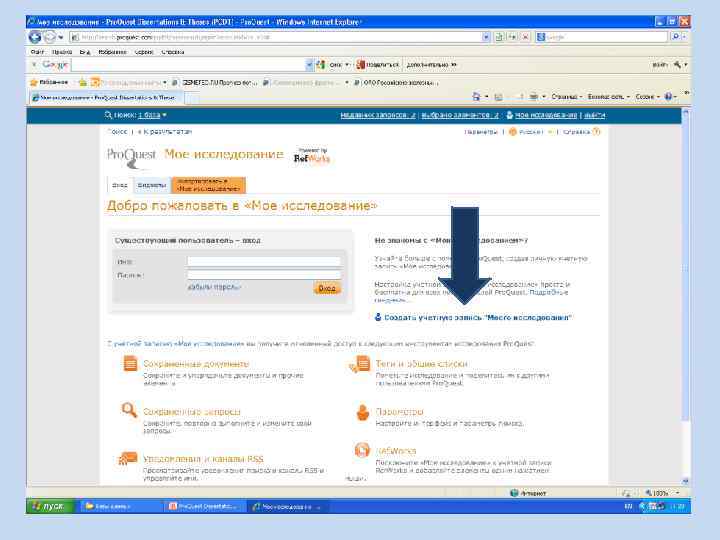The width and height of the screenshot is (720, 540).
Task: Click the IE search magnifier button
Action: click(676, 37)
